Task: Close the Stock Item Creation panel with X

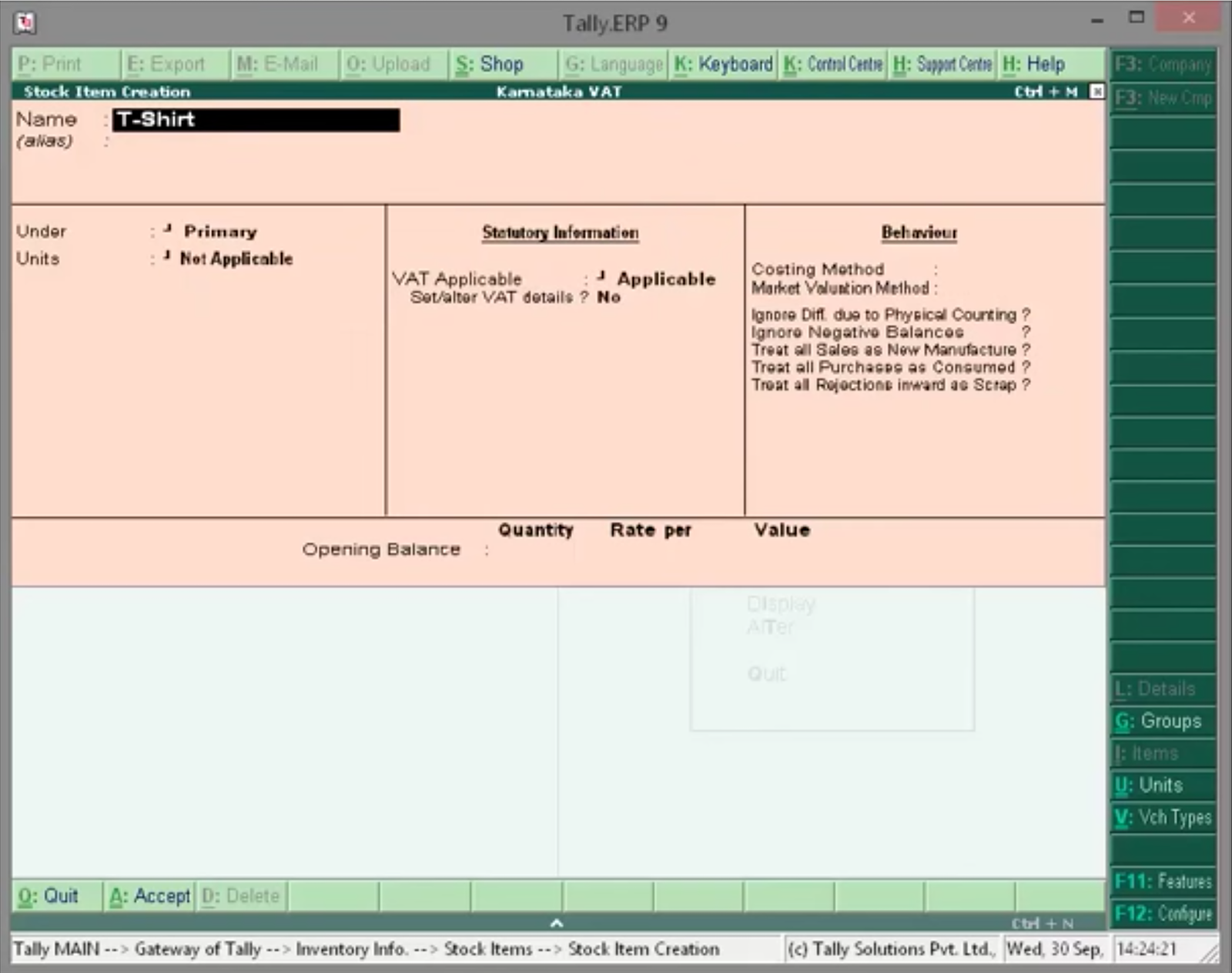Action: 1096,92
